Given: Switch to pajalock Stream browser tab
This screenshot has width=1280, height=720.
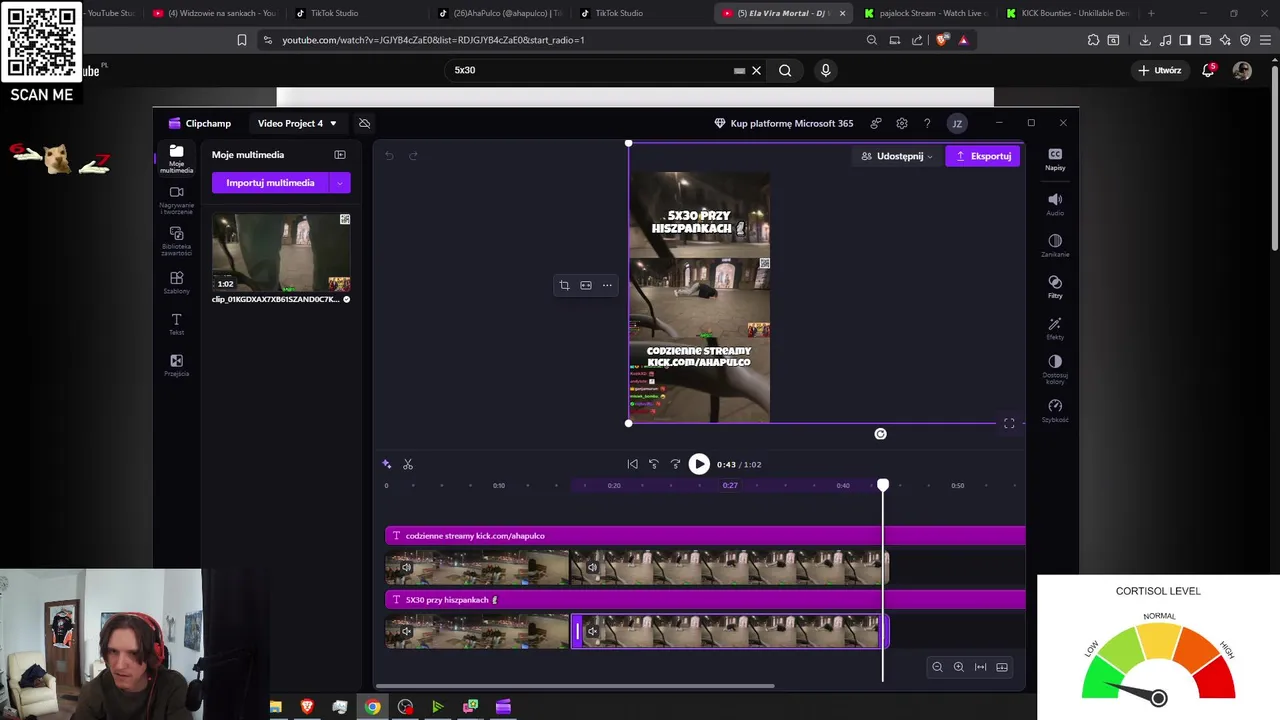Looking at the screenshot, I should tap(925, 13).
